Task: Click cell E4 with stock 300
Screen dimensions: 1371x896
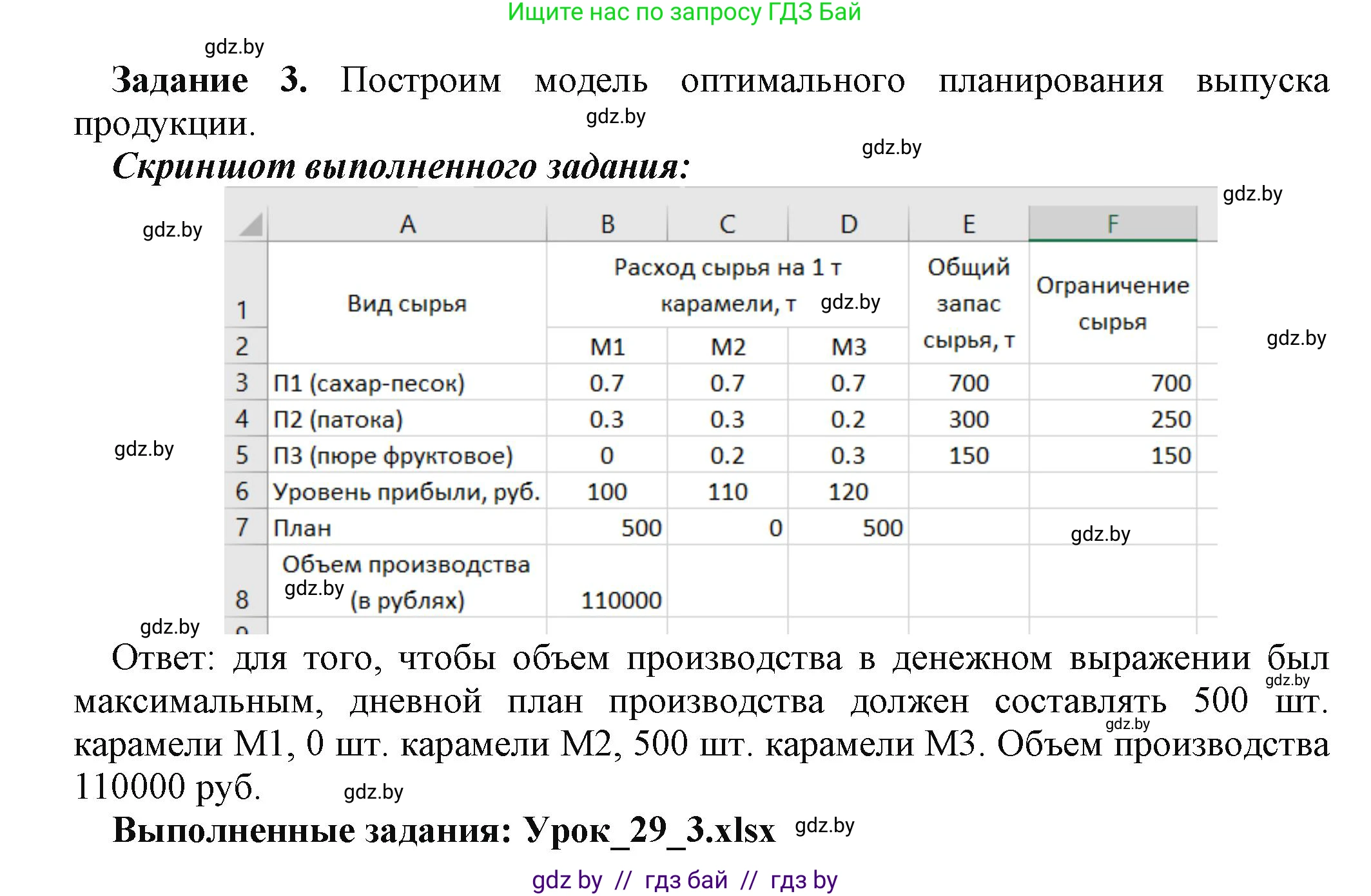Action: pos(969,418)
